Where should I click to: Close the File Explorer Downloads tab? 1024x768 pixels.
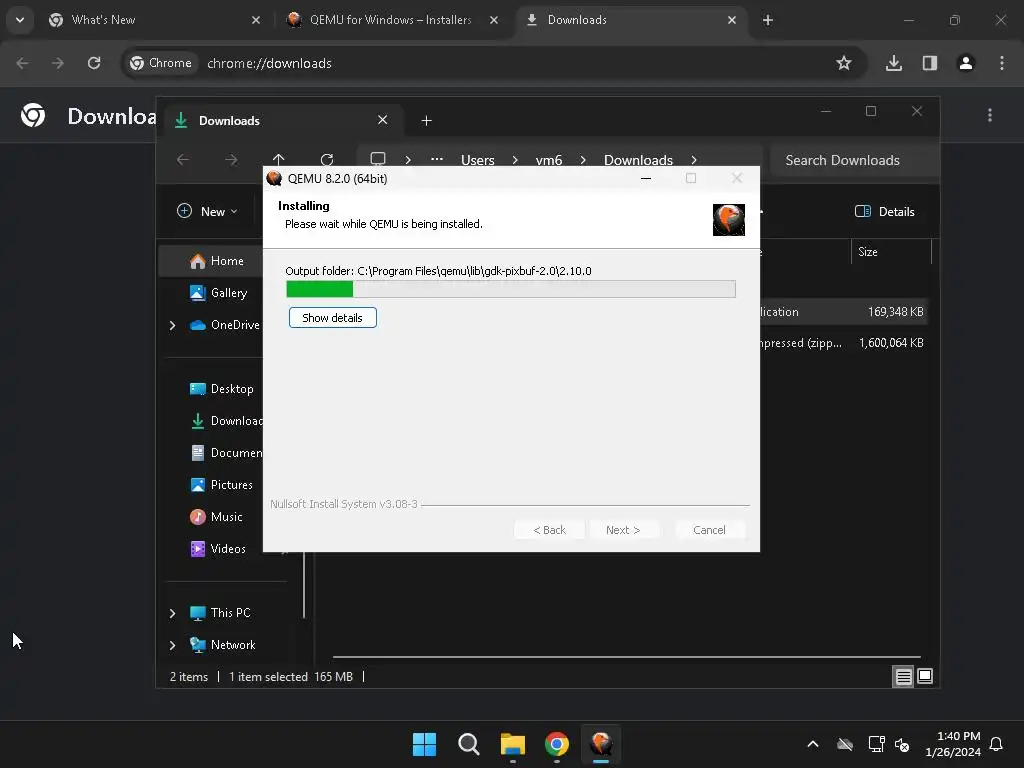pyautogui.click(x=383, y=120)
